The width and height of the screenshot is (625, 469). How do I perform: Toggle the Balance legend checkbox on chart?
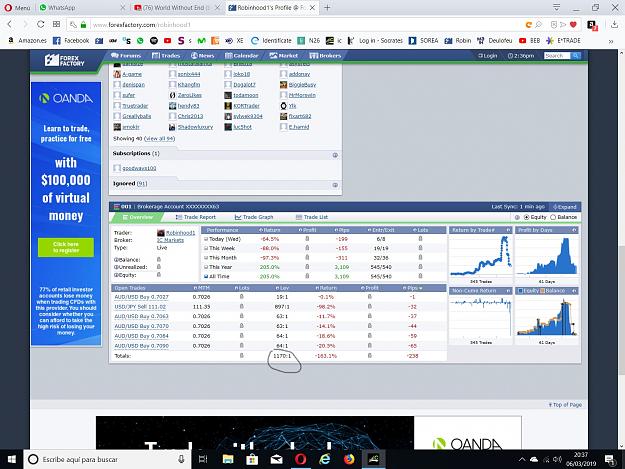point(542,291)
